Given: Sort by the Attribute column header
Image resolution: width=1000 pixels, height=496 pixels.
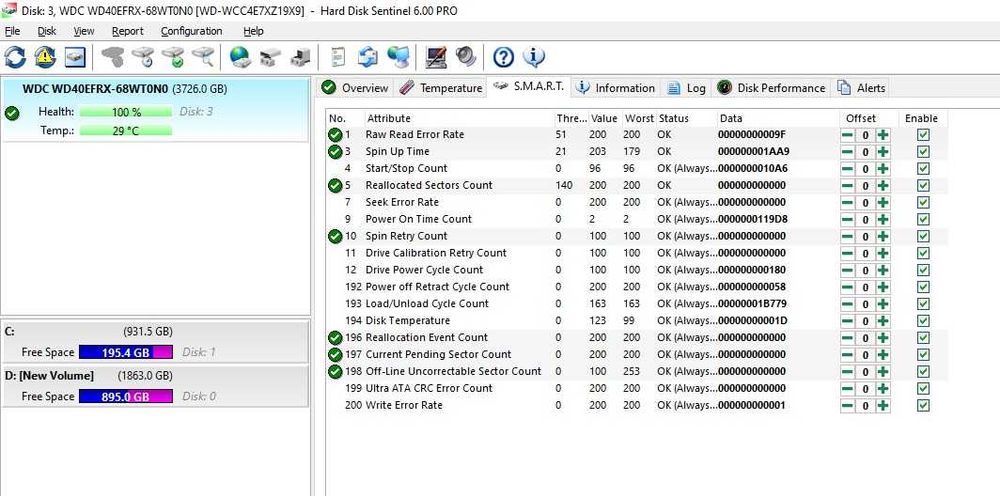Looking at the screenshot, I should coord(459,118).
